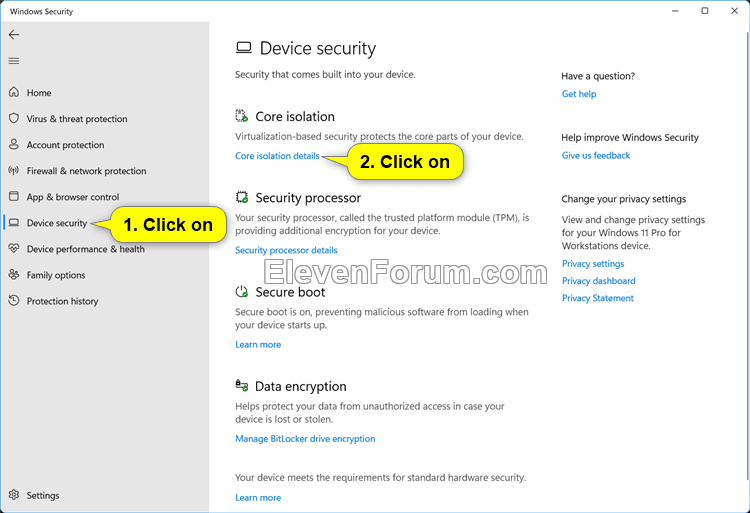Open Home from the sidebar
750x513 pixels.
pos(39,93)
